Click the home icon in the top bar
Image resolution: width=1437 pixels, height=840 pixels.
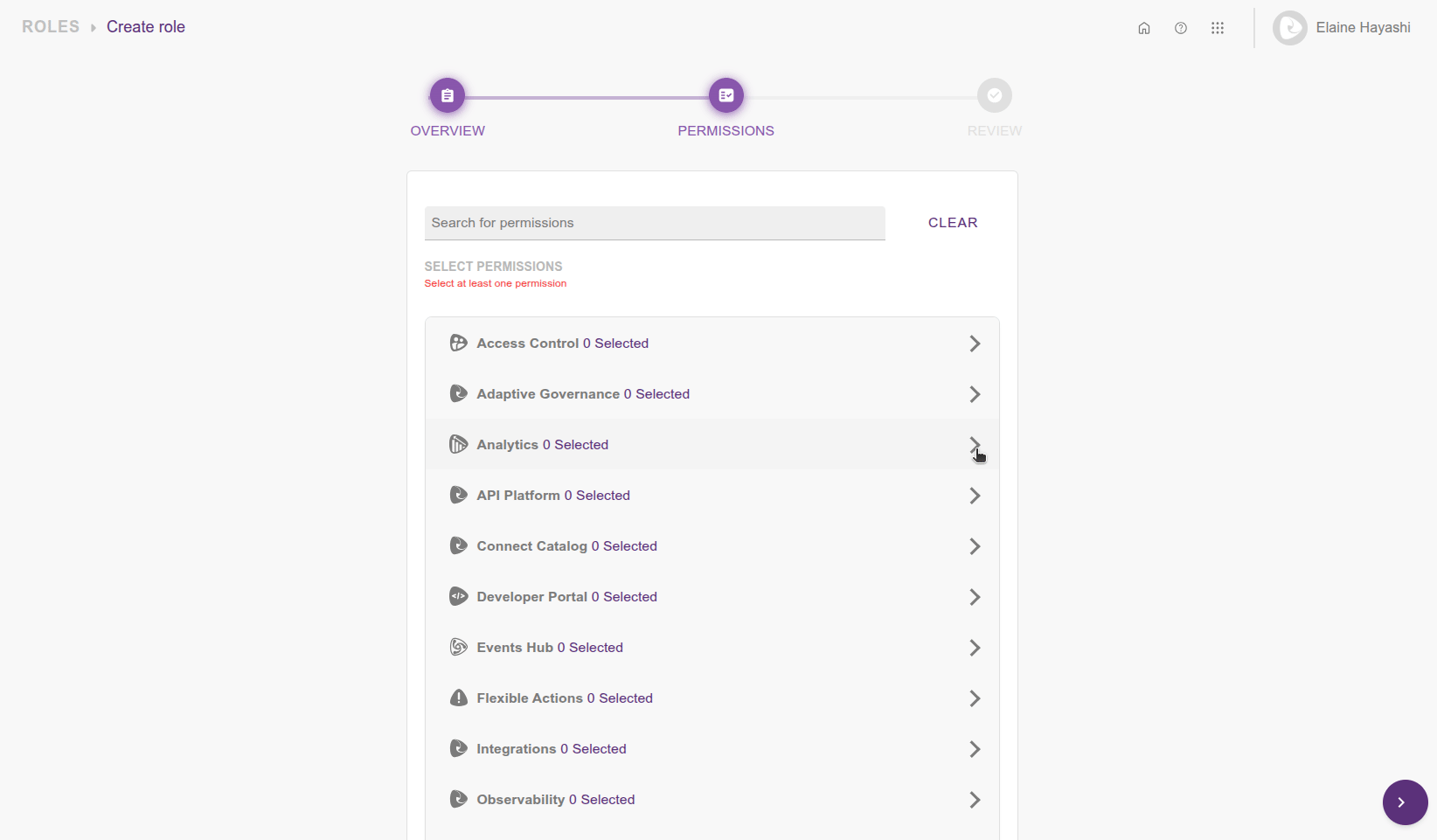pyautogui.click(x=1143, y=27)
